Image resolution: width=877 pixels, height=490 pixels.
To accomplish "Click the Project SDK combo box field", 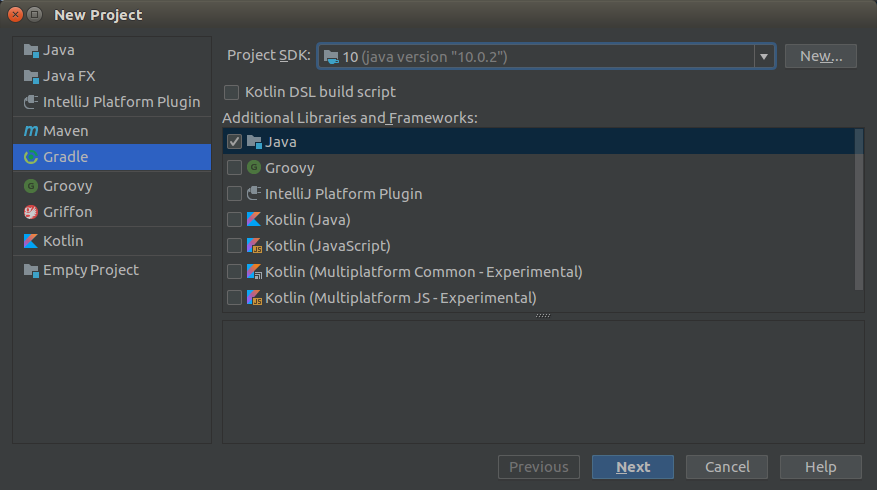I will [x=546, y=56].
